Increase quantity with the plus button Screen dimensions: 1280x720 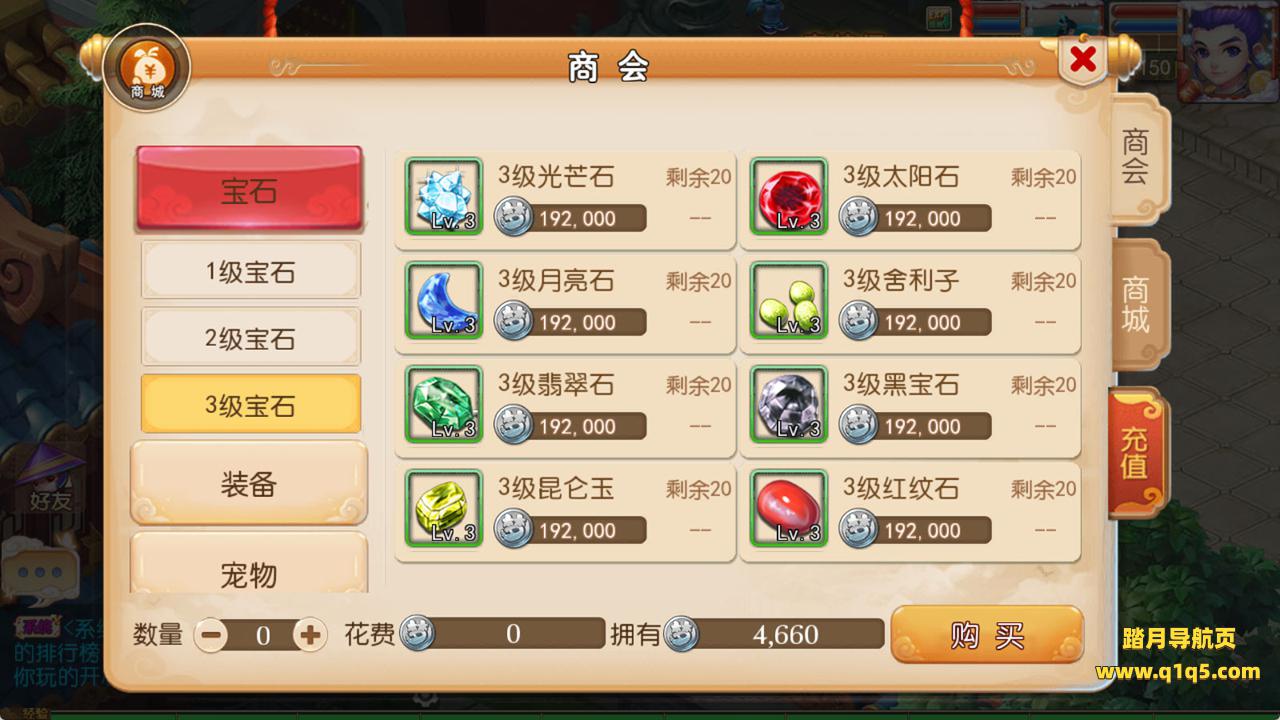click(x=310, y=635)
